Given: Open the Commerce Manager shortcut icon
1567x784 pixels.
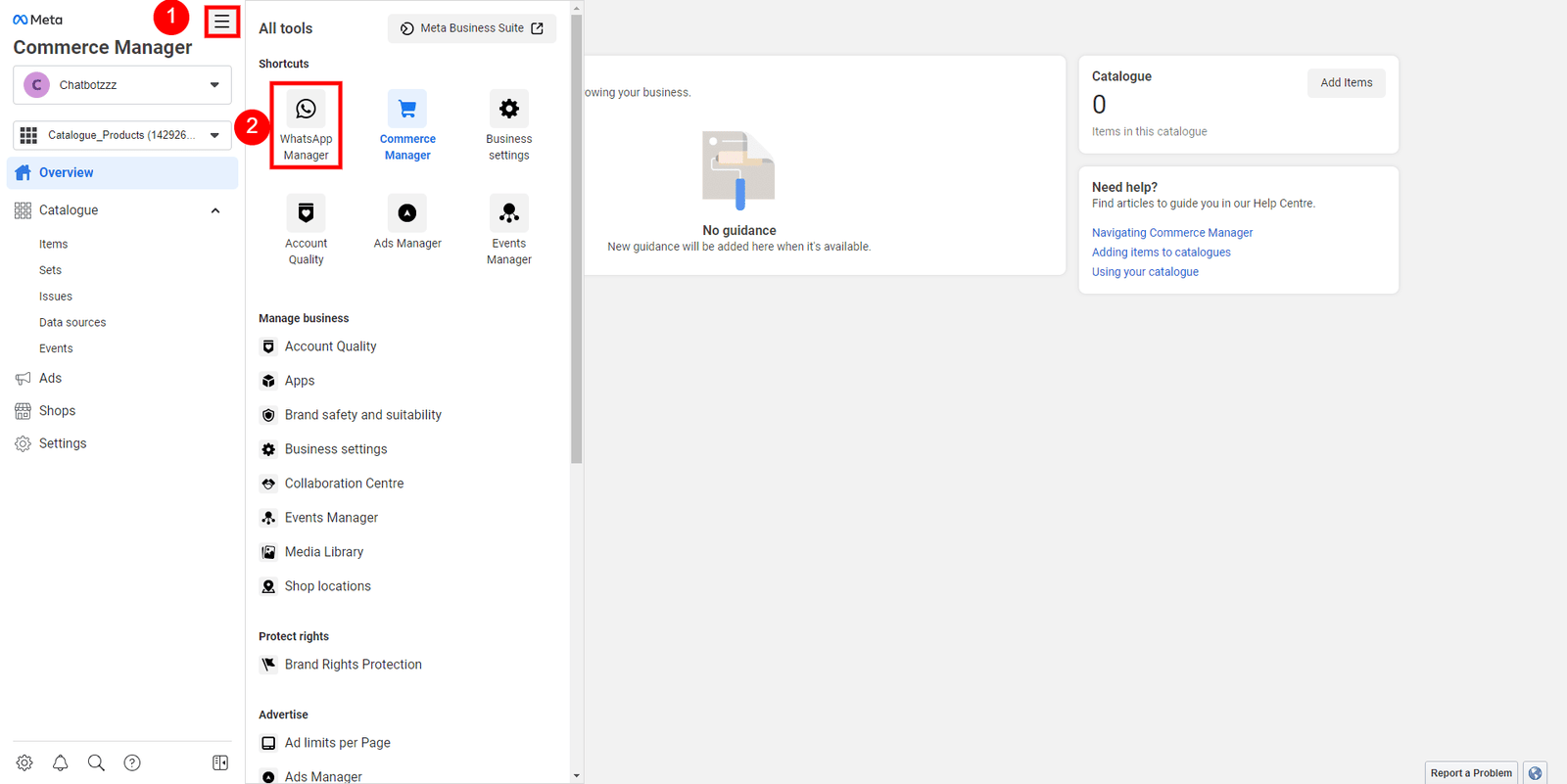Looking at the screenshot, I should click(407, 110).
